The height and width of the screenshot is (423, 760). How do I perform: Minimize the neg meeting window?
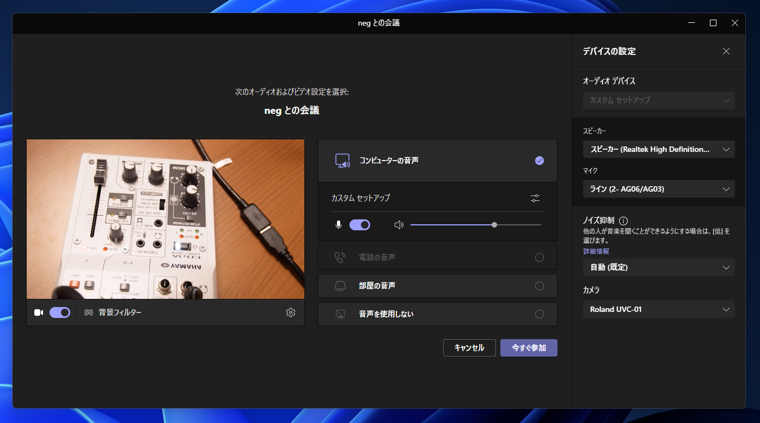(x=691, y=23)
